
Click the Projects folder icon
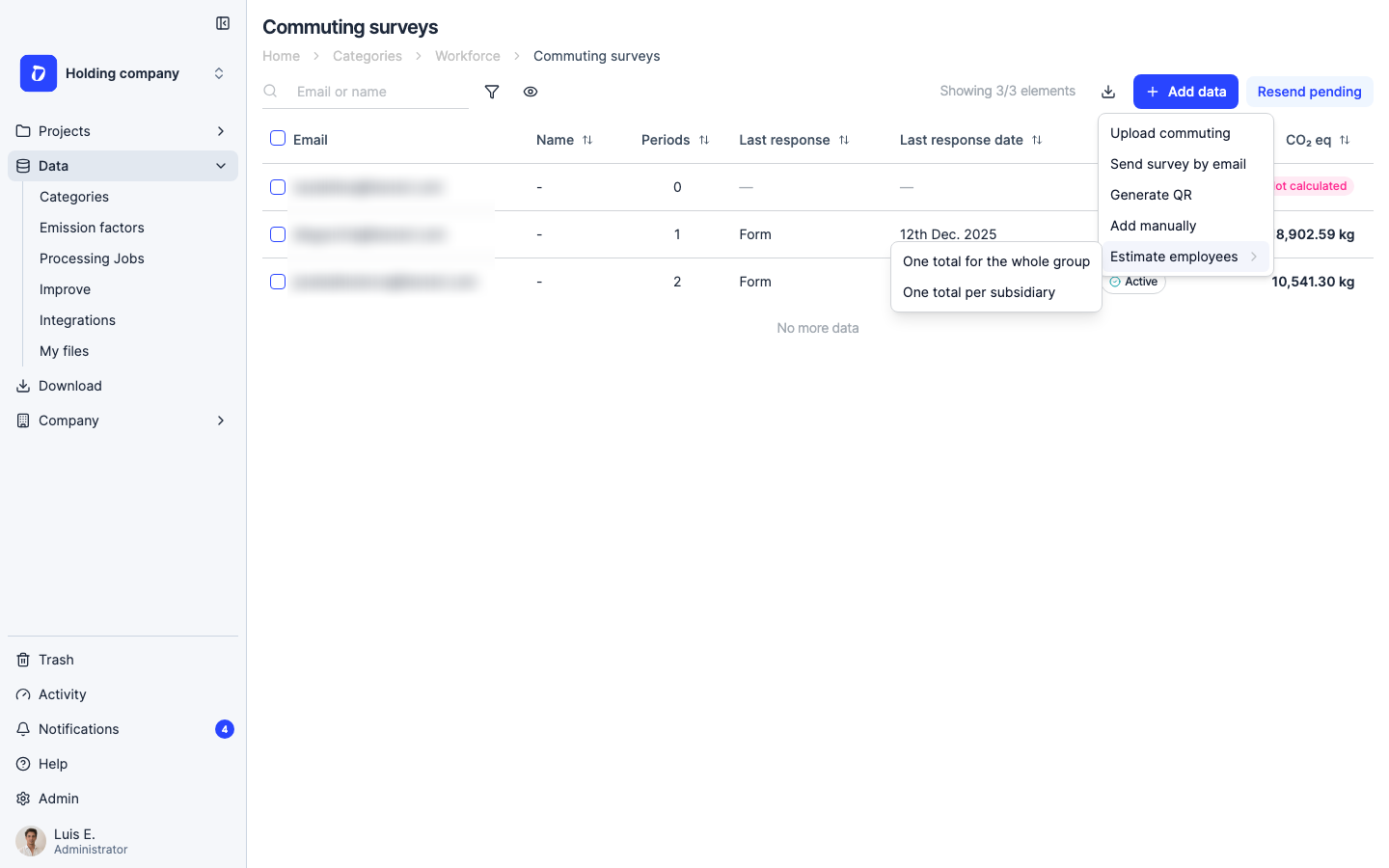tap(23, 131)
